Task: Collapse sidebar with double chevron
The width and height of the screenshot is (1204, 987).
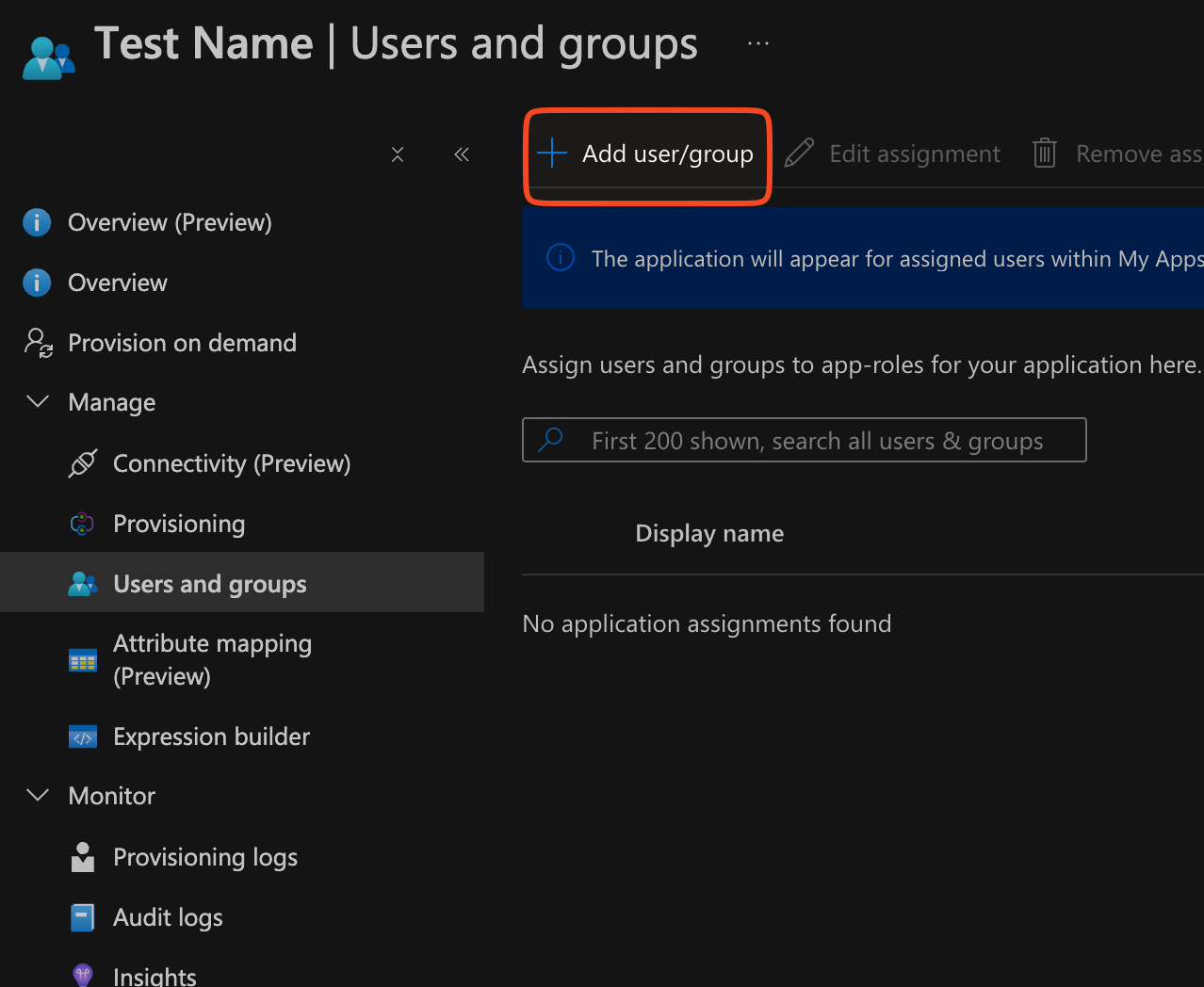Action: coord(462,154)
